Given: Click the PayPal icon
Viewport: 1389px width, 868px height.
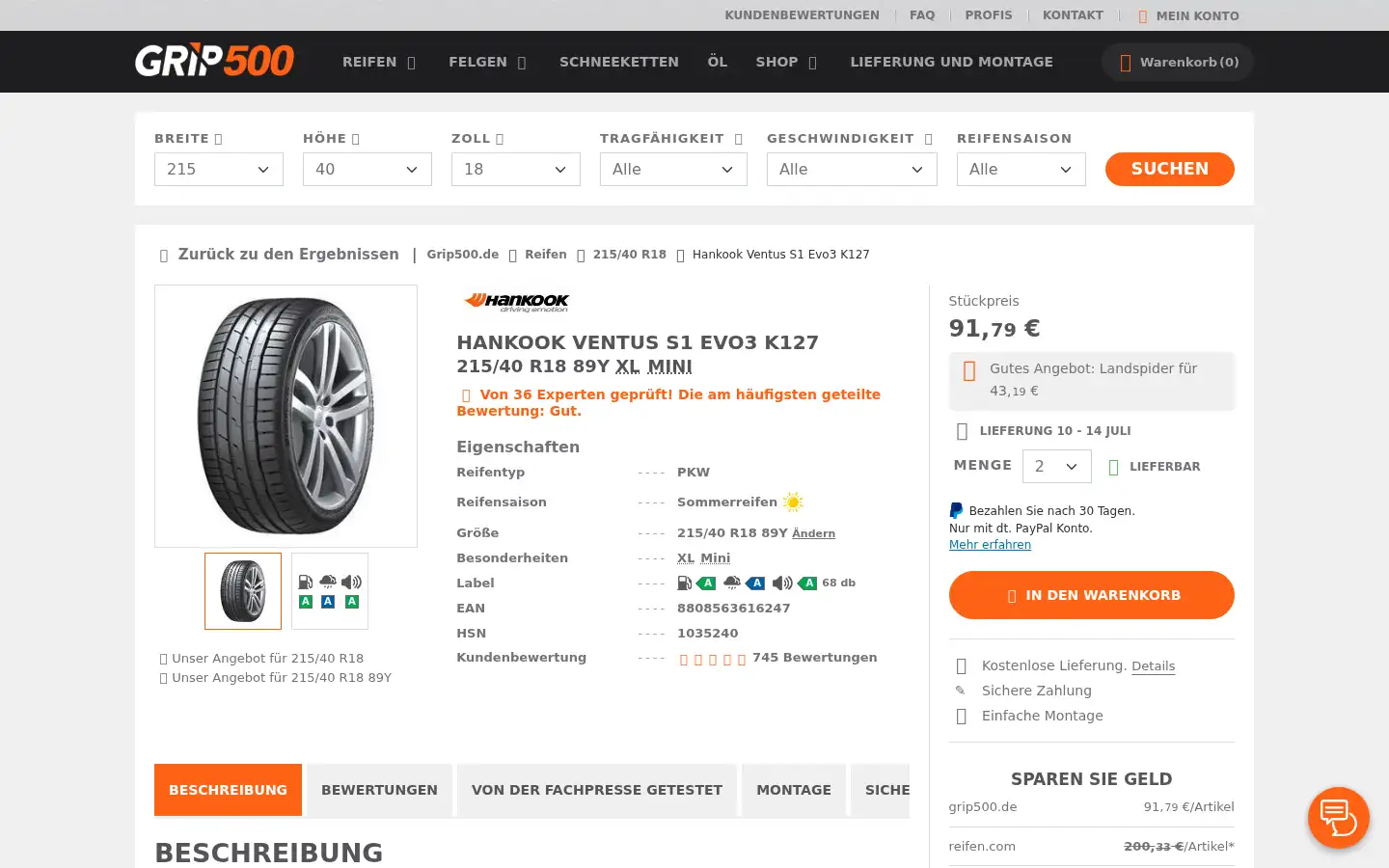Looking at the screenshot, I should click(956, 511).
